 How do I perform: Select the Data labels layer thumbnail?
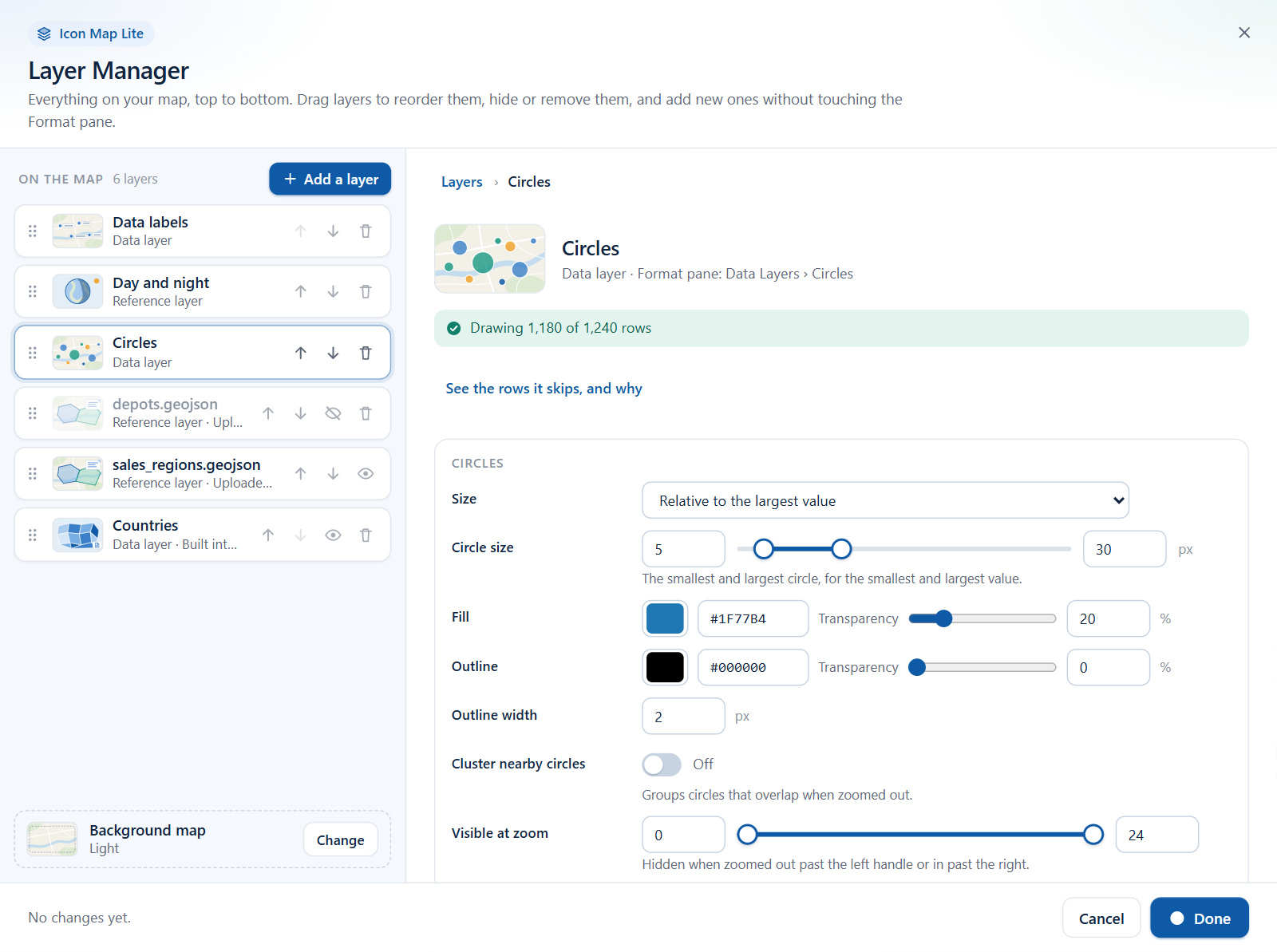tap(77, 231)
